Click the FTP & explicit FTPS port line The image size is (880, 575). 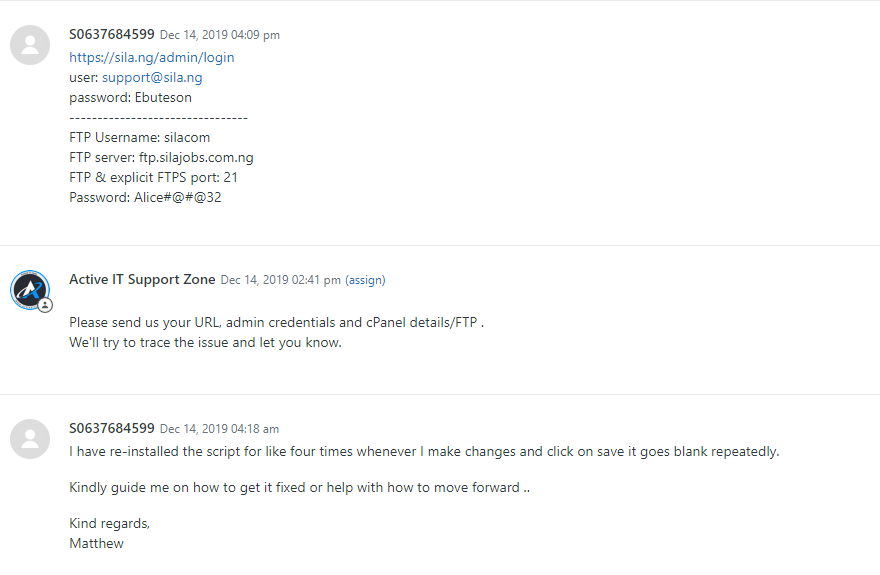pyautogui.click(x=153, y=177)
